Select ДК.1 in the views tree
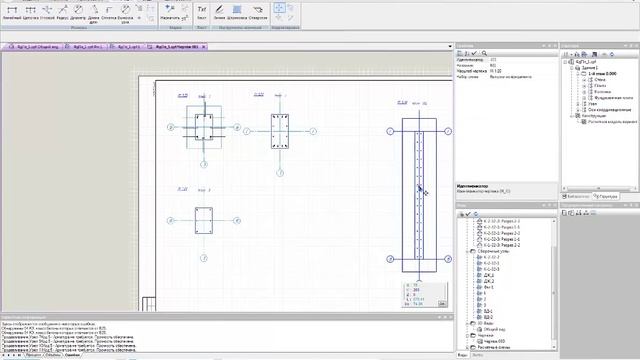 pos(489,275)
